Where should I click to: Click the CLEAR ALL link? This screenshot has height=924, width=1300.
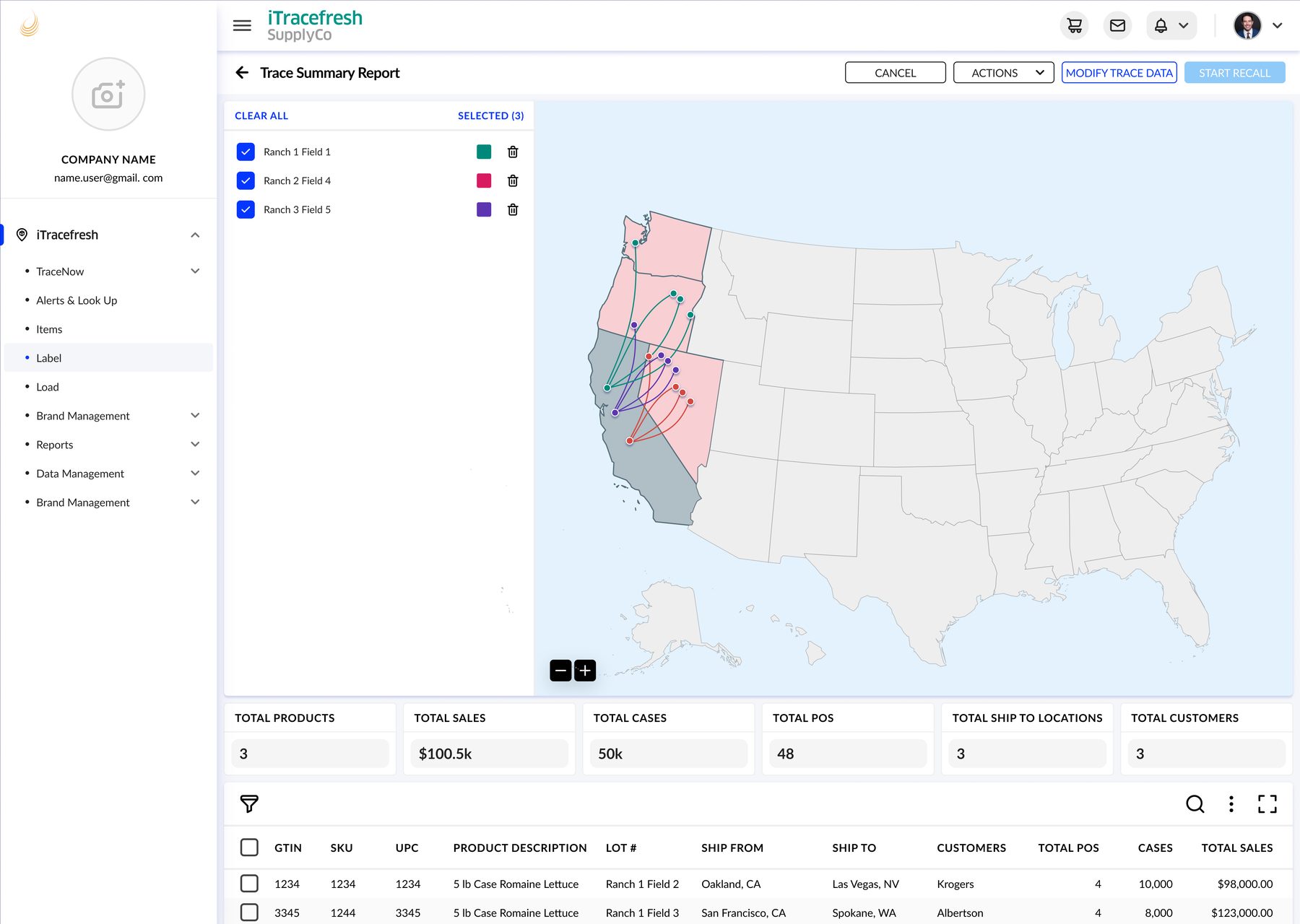pyautogui.click(x=261, y=116)
